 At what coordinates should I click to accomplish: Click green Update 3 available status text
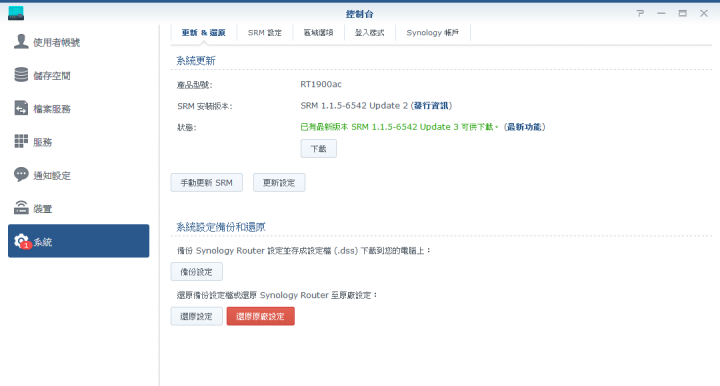[399, 127]
